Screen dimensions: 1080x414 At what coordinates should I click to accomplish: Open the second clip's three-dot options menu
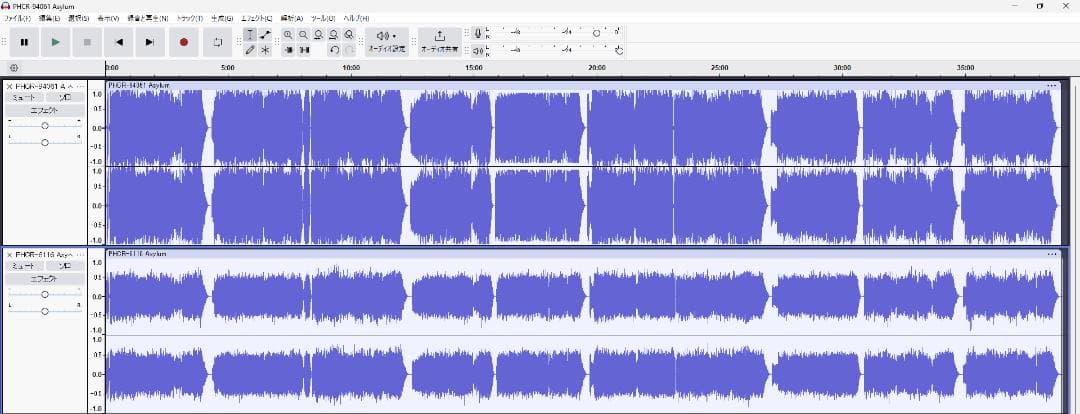pos(1051,254)
